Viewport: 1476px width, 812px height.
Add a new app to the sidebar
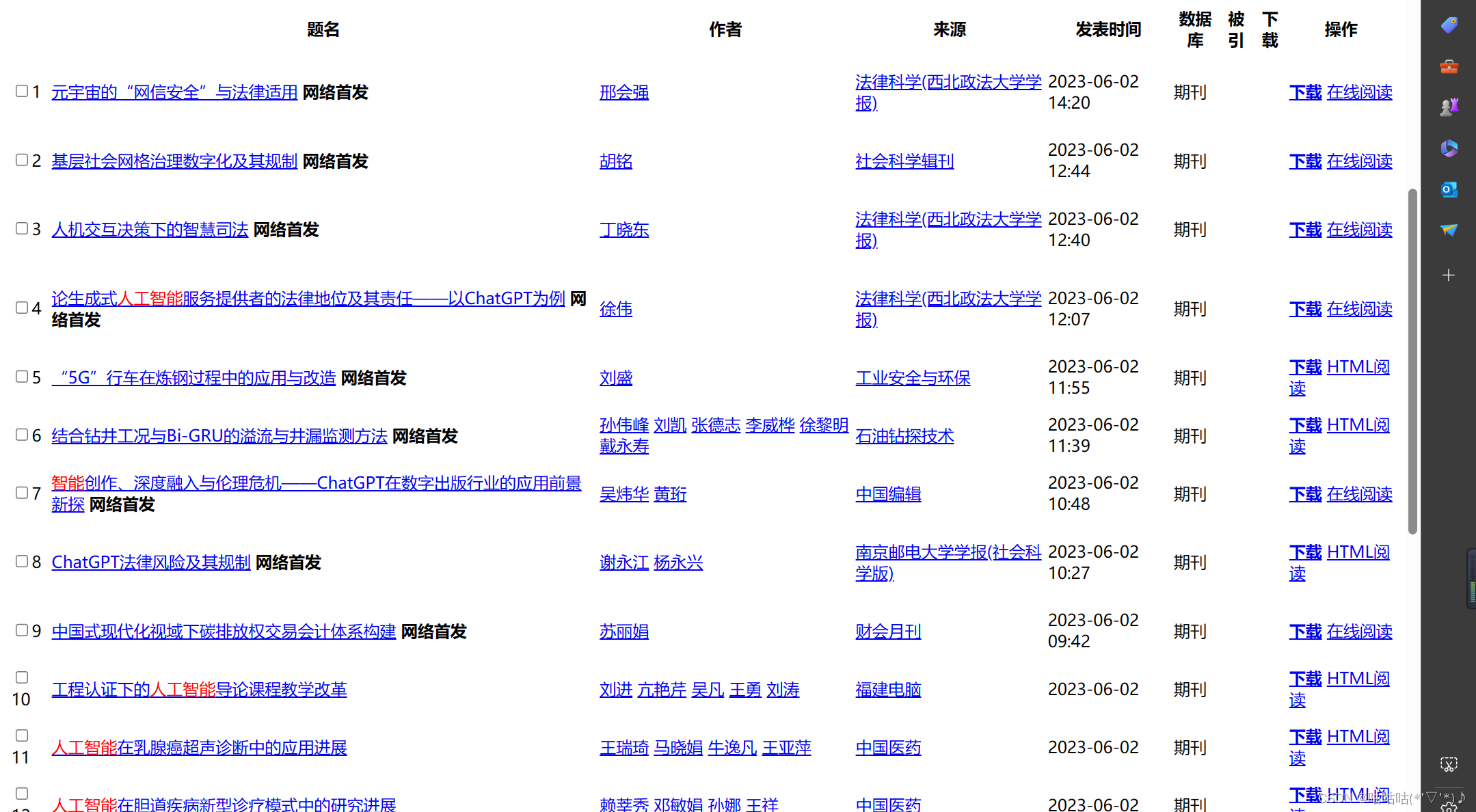pyautogui.click(x=1449, y=275)
